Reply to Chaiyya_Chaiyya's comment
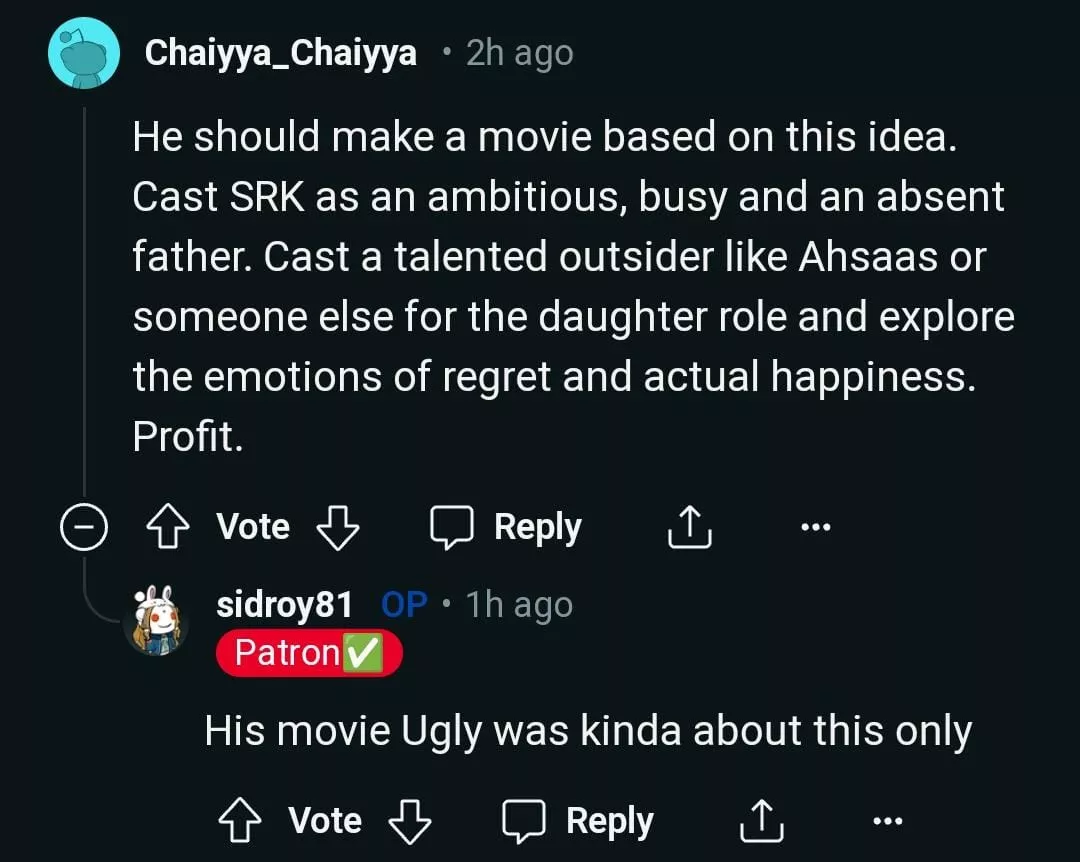Screen dimensions: 1080x862 tap(506, 527)
